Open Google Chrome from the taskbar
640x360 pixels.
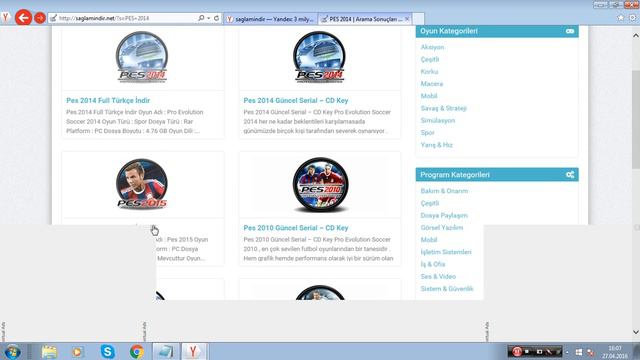tap(136, 351)
